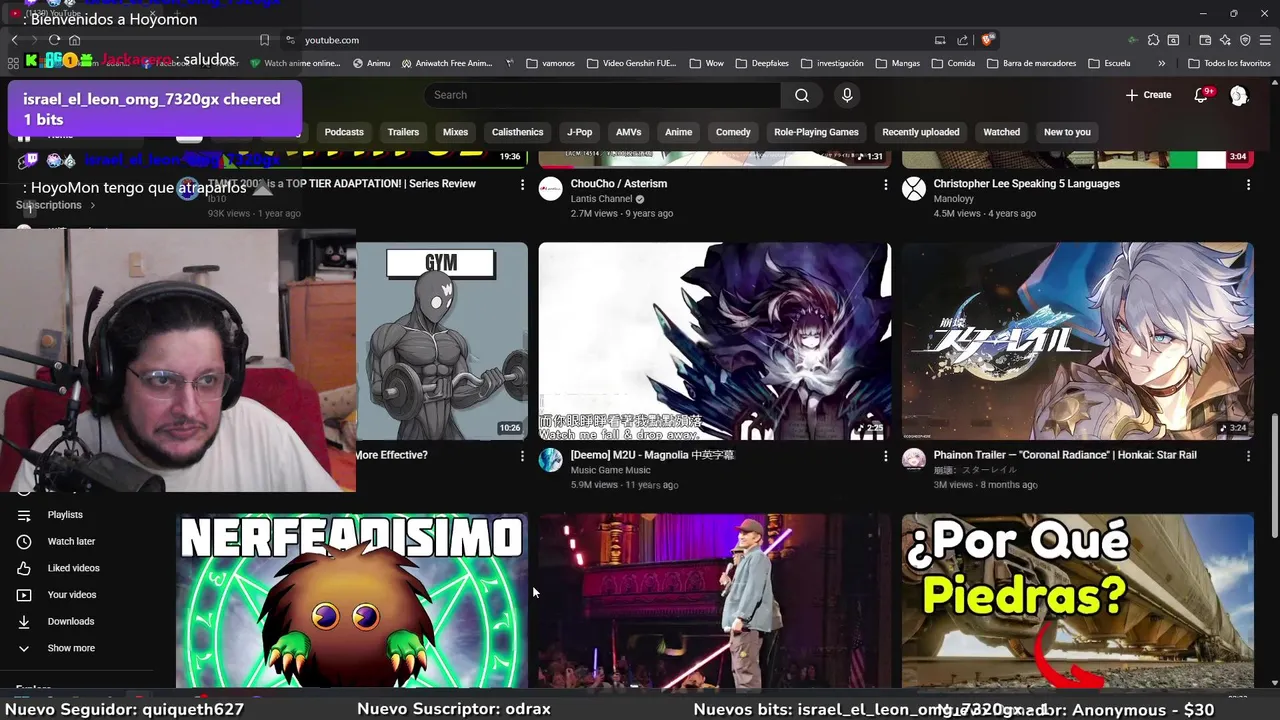This screenshot has width=1280, height=720.
Task: Open investigación bookmarks folder
Action: click(x=832, y=63)
